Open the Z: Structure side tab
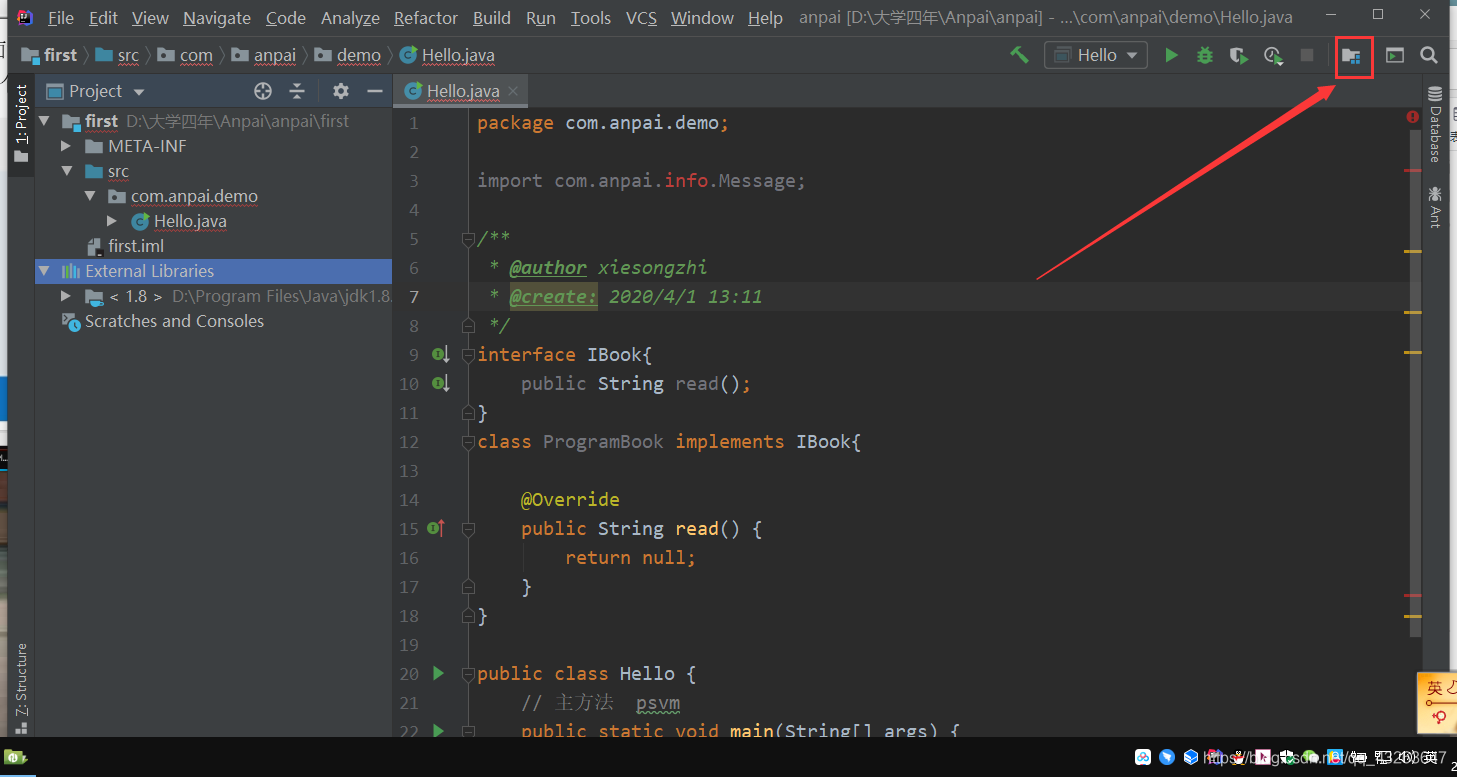This screenshot has width=1457, height=777. tap(21, 688)
